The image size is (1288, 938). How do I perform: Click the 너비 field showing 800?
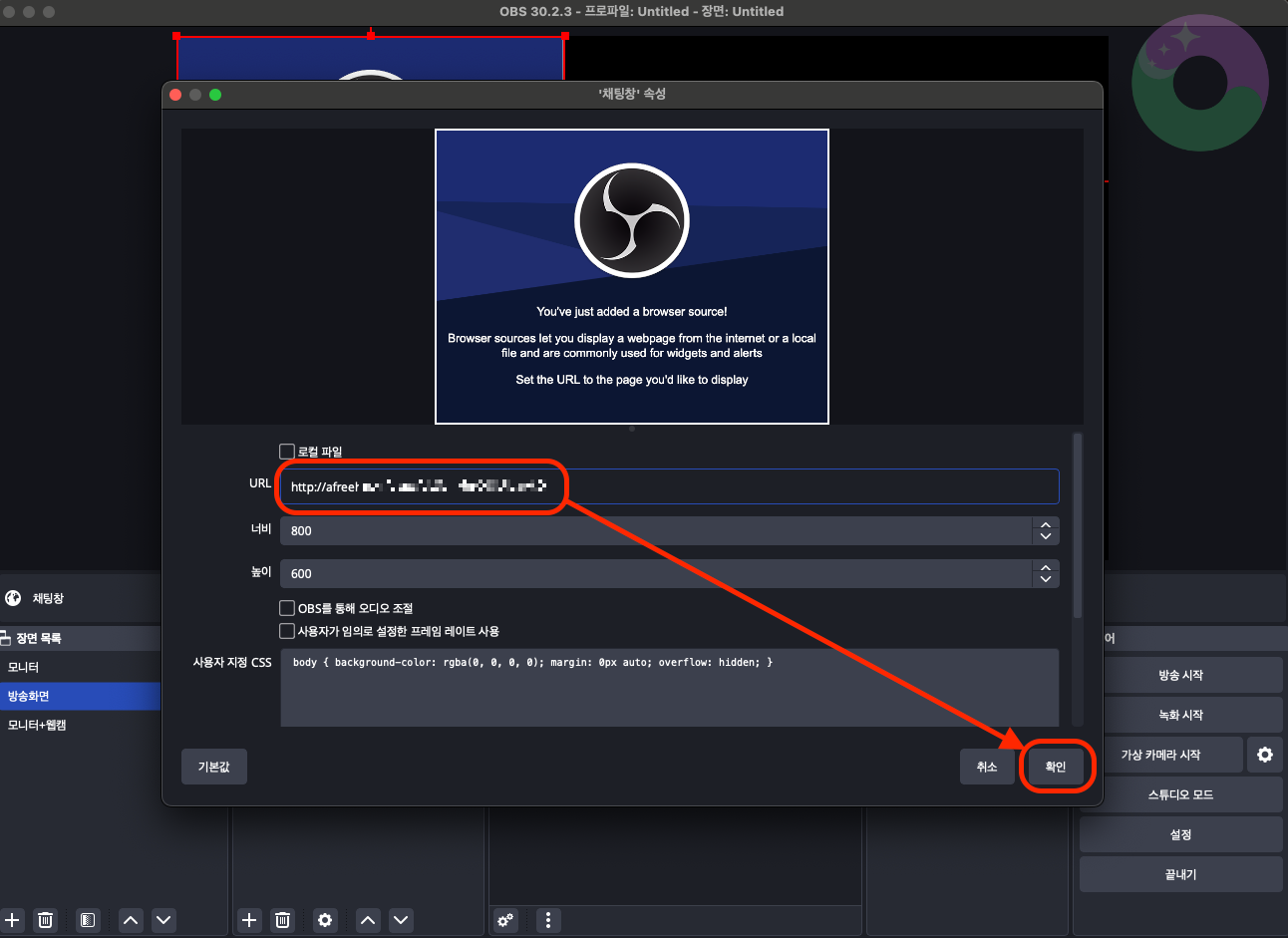[656, 530]
